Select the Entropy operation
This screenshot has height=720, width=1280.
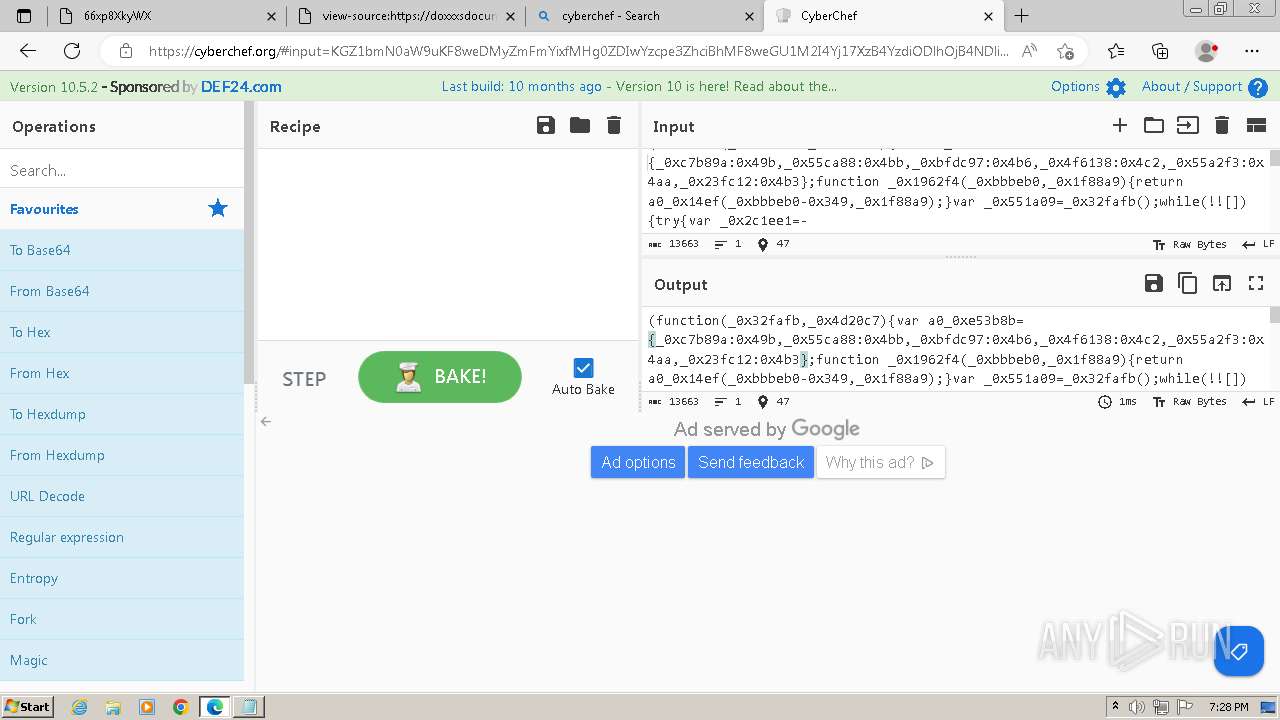point(122,578)
